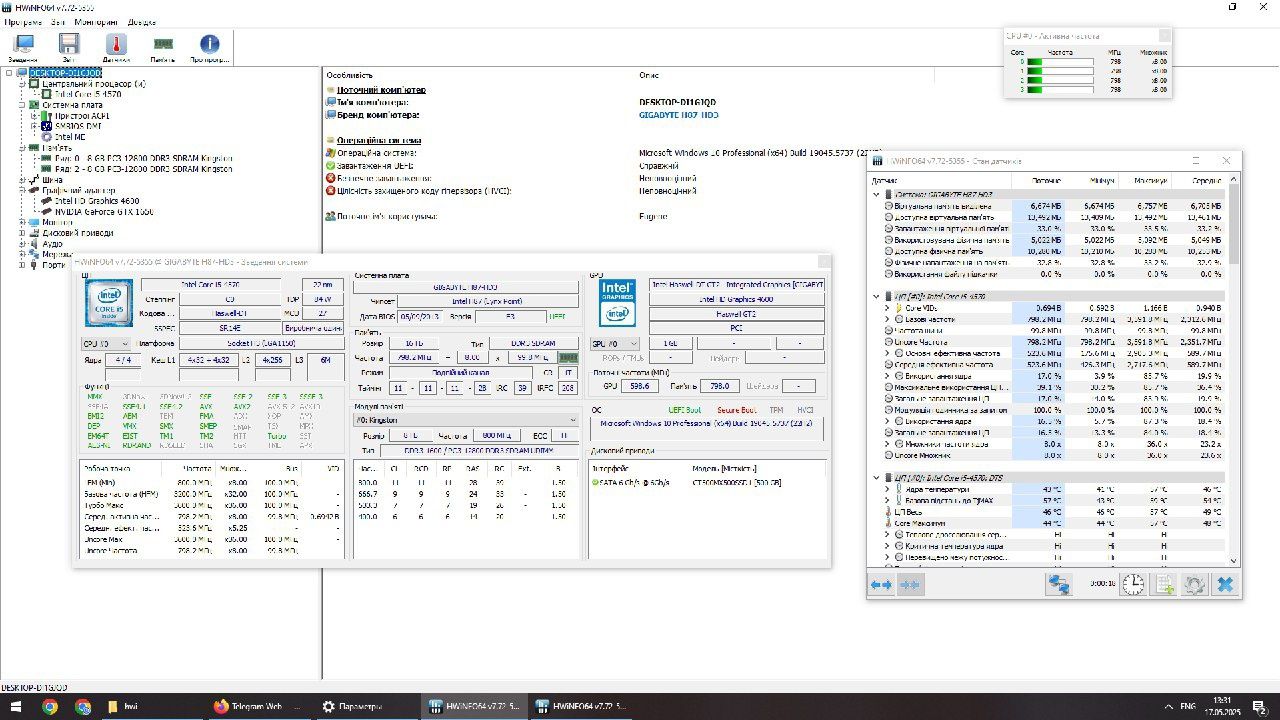Collapse the DESKTOP root node in the tree
1280x720 pixels.
pos(9,73)
